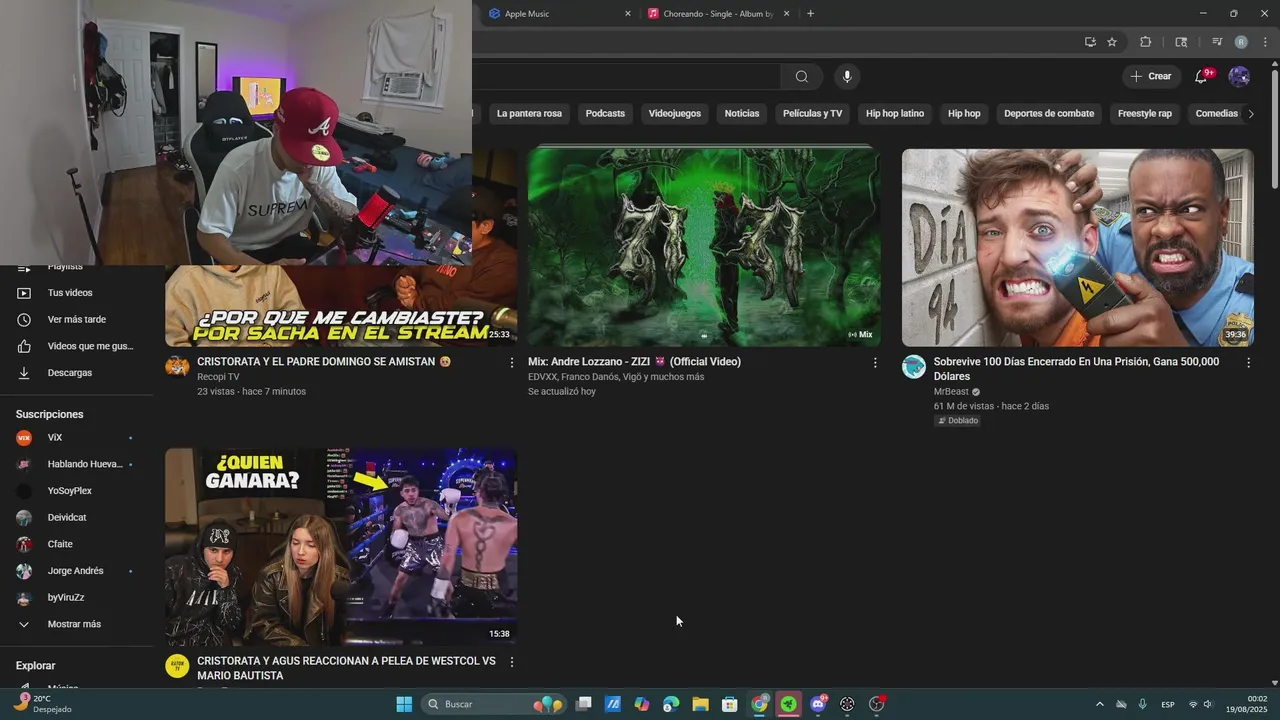1280x720 pixels.
Task: Select the Podcasts filter chip
Action: [605, 114]
